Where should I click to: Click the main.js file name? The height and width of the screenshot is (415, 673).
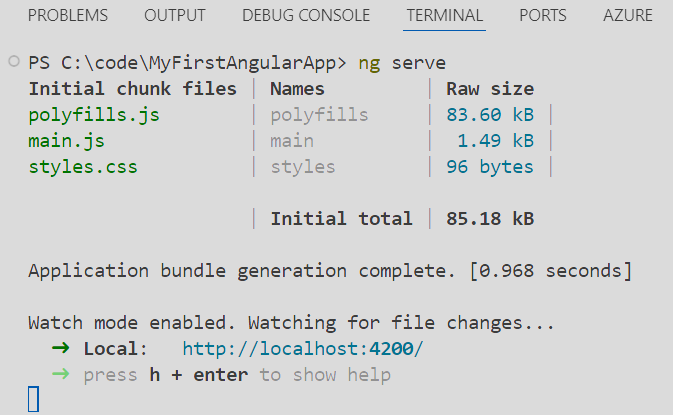pos(66,141)
